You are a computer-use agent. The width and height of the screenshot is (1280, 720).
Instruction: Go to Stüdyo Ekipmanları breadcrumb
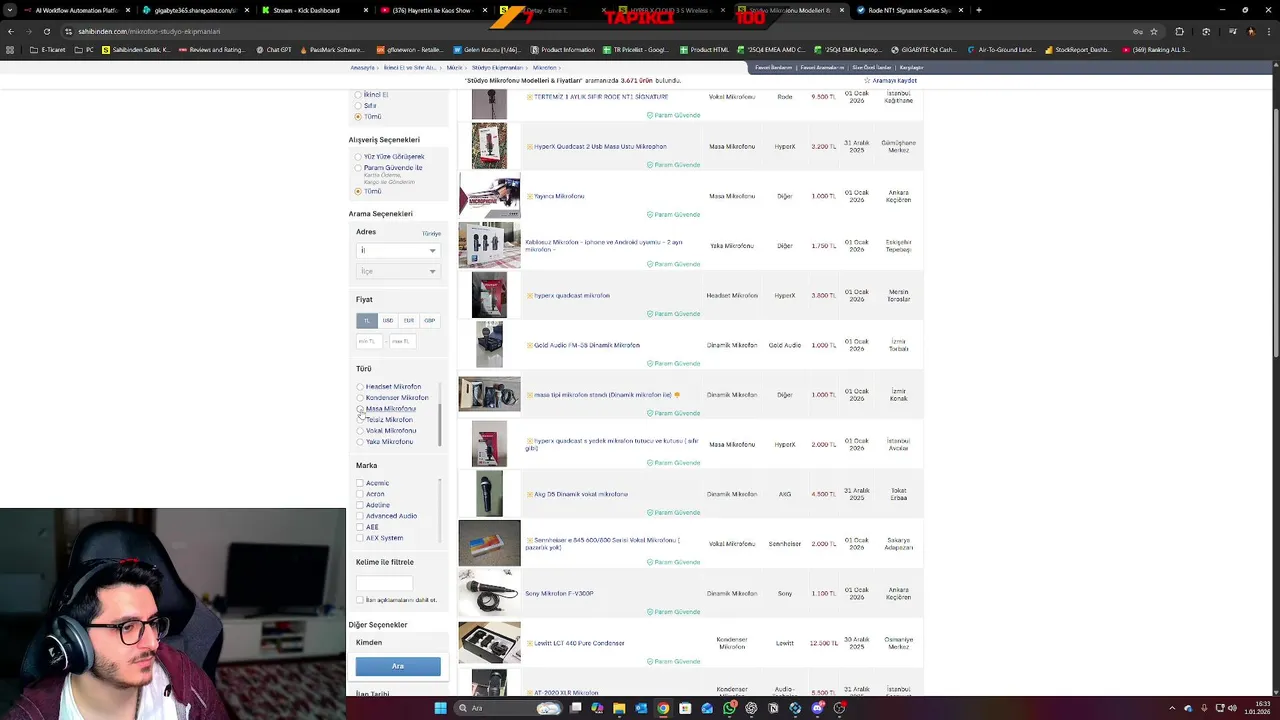point(497,67)
